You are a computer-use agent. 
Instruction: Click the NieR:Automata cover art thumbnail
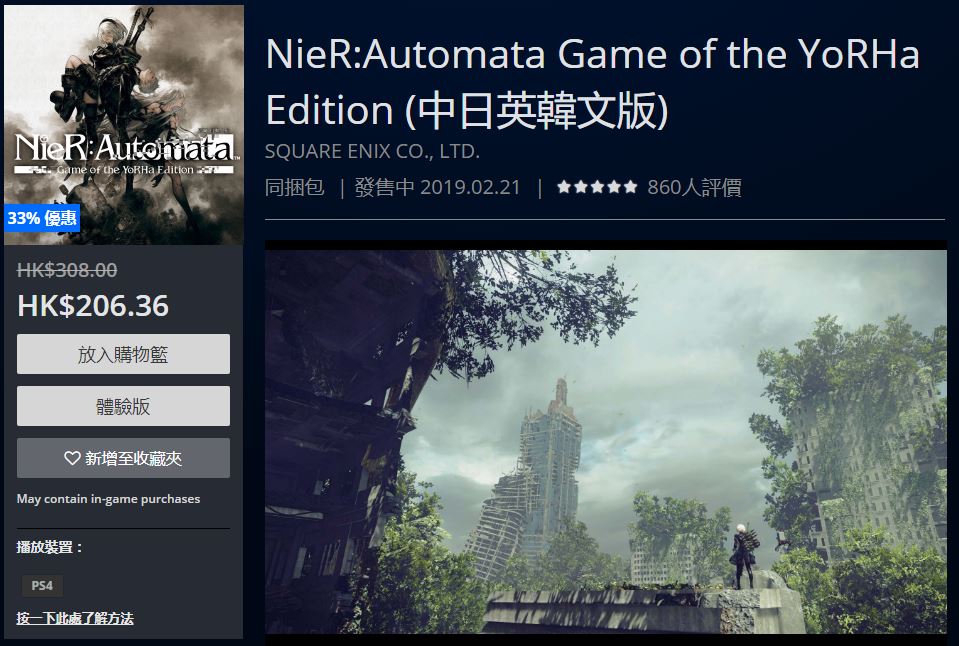[x=124, y=125]
